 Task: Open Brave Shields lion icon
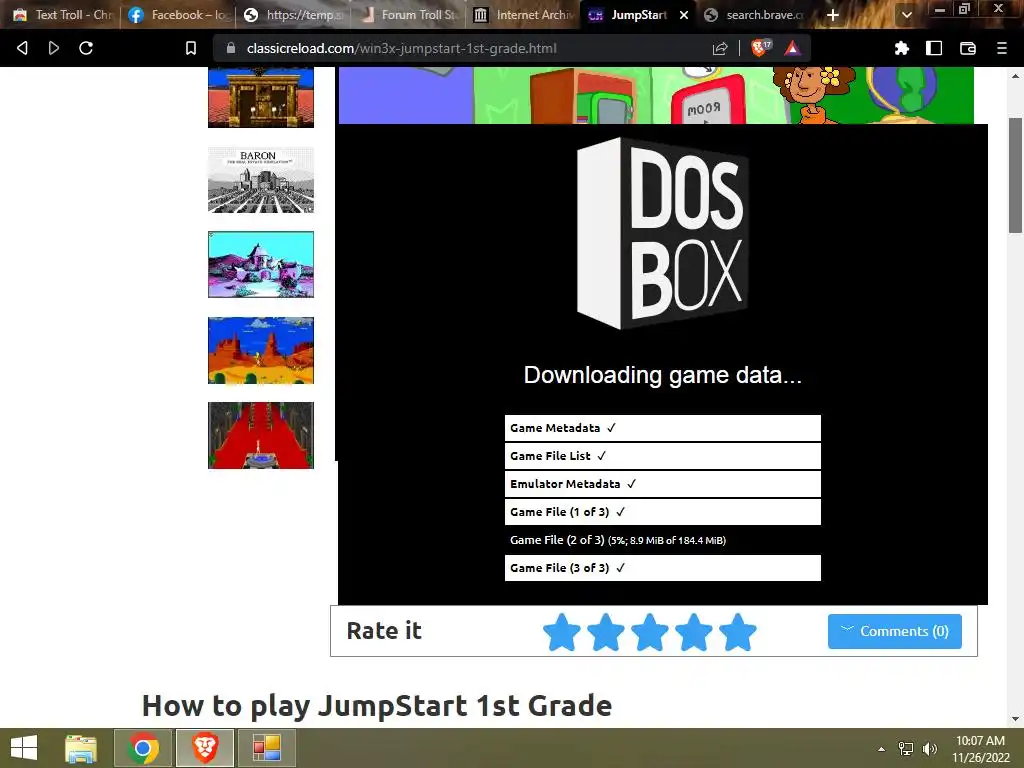760,48
